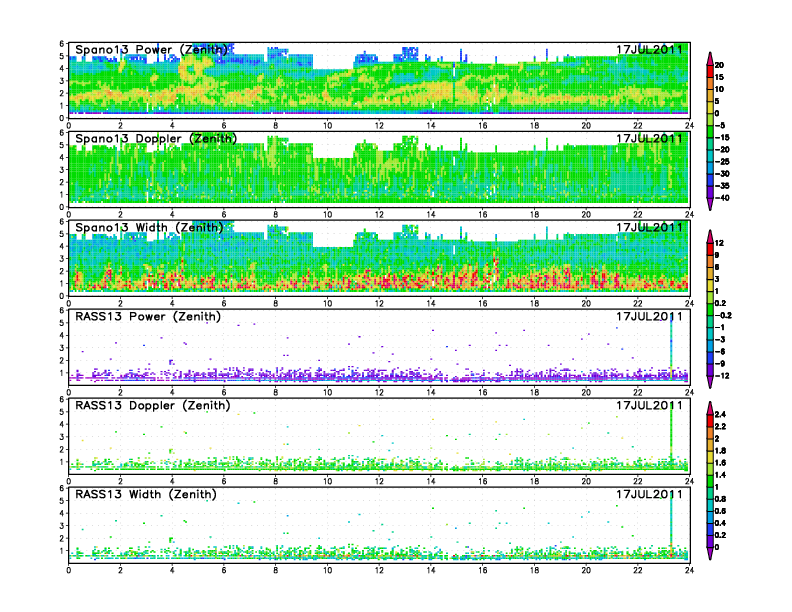Click the '0.6' label on the bottom colorbar
The width and height of the screenshot is (792, 612).
(720, 512)
